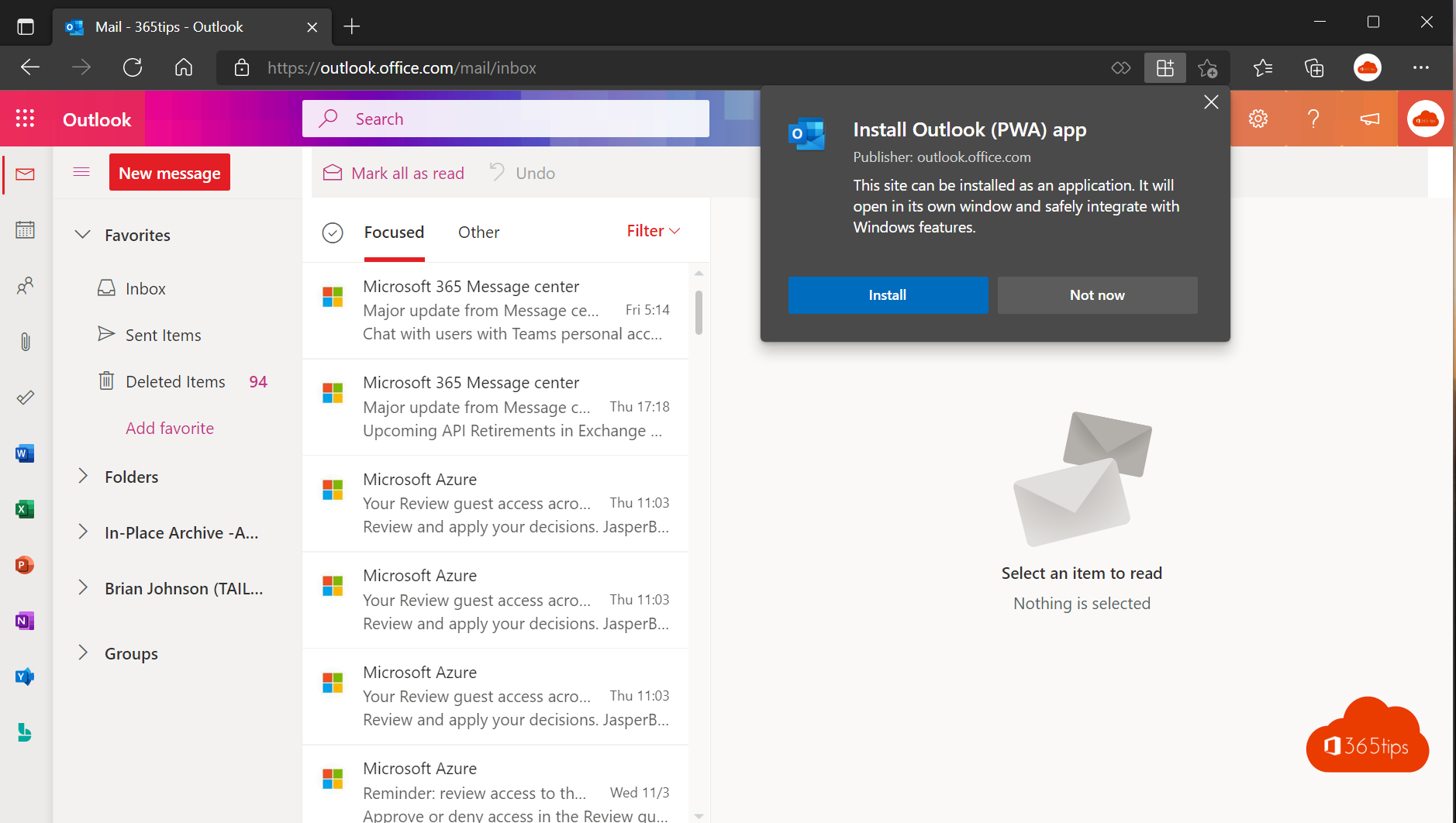This screenshot has height=823, width=1456.
Task: Install the Outlook PWA app
Action: pos(888,294)
